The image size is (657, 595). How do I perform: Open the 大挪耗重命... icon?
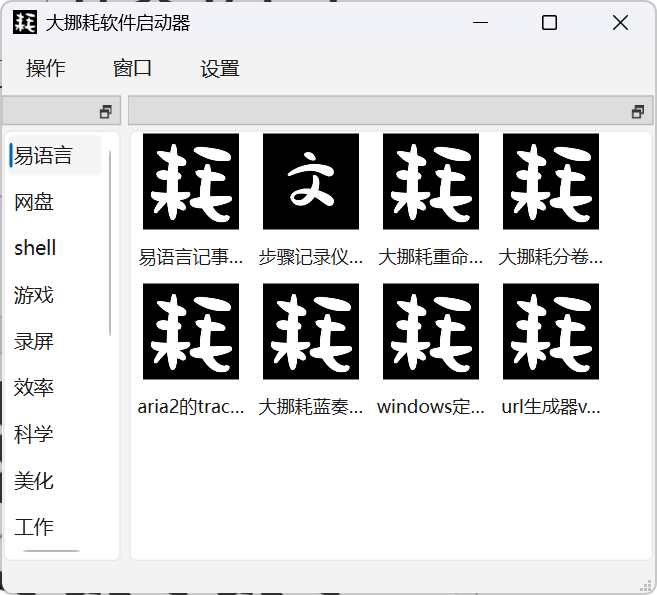point(431,181)
